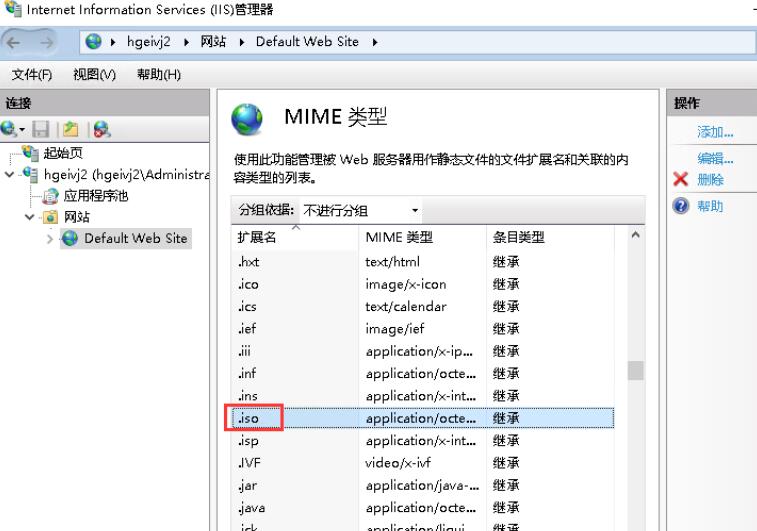757x531 pixels.
Task: Select the .ico extension row
Action: pyautogui.click(x=422, y=284)
